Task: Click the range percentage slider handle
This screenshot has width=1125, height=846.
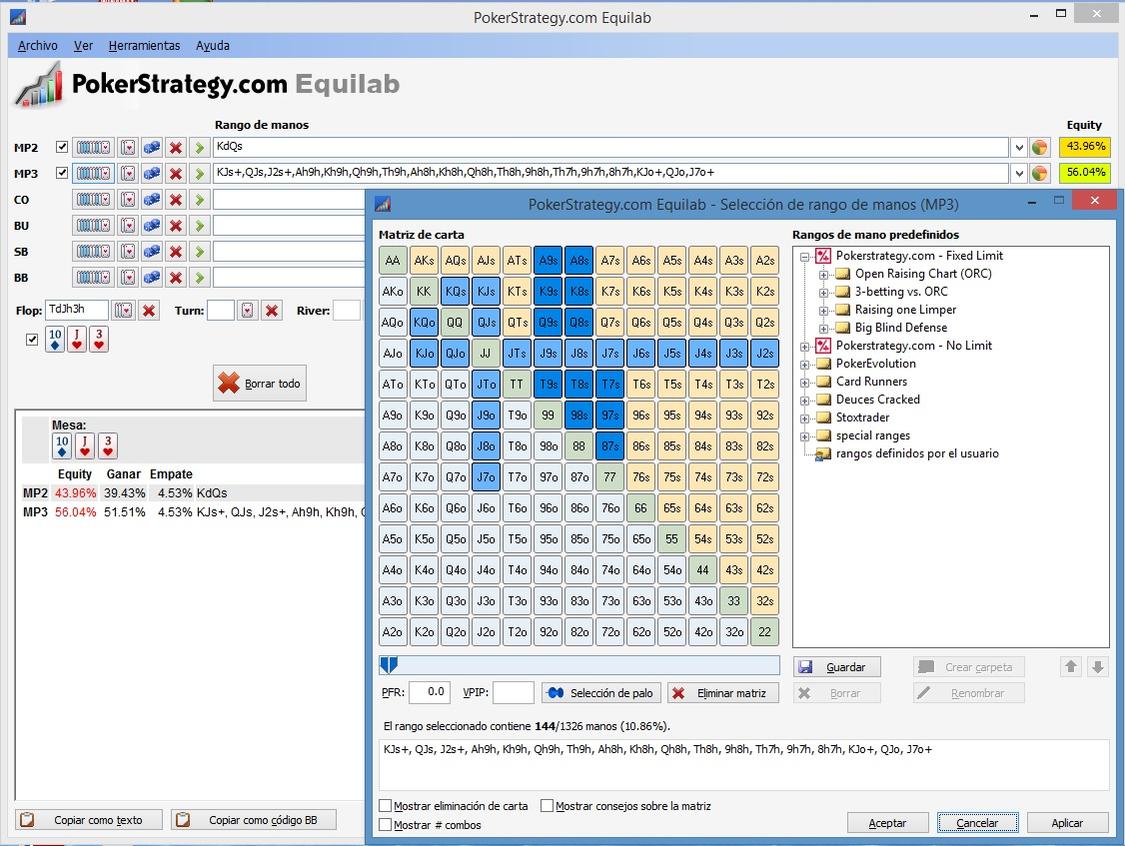Action: [x=388, y=665]
